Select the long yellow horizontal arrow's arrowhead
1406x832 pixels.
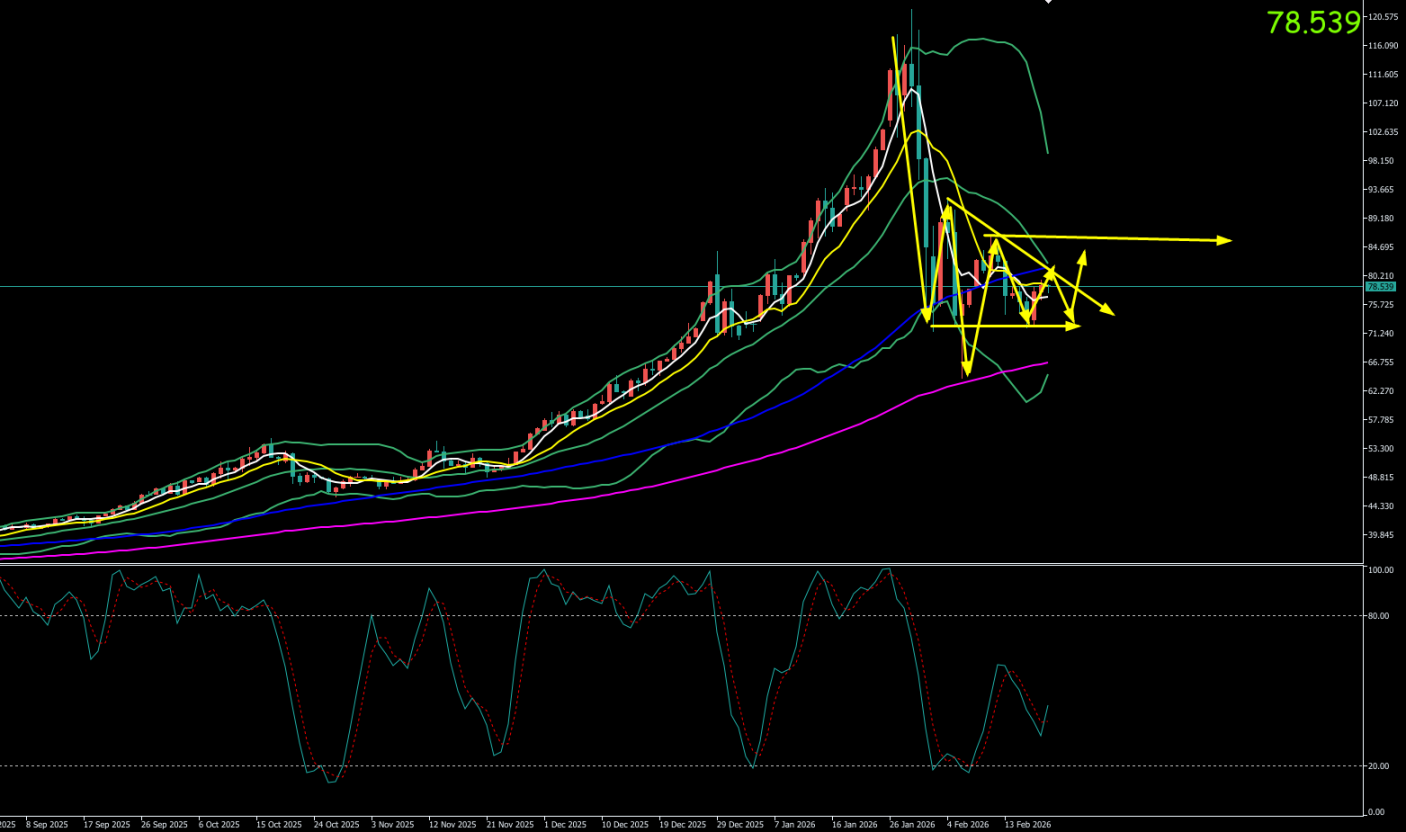tap(1226, 240)
